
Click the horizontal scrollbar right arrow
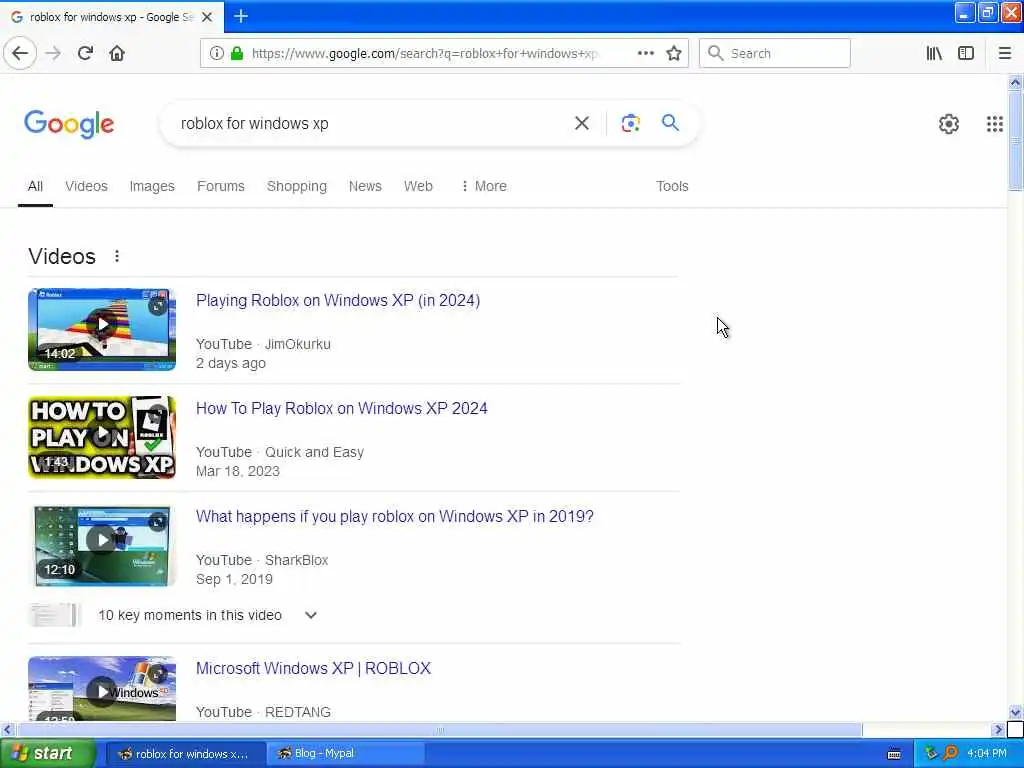coord(998,729)
